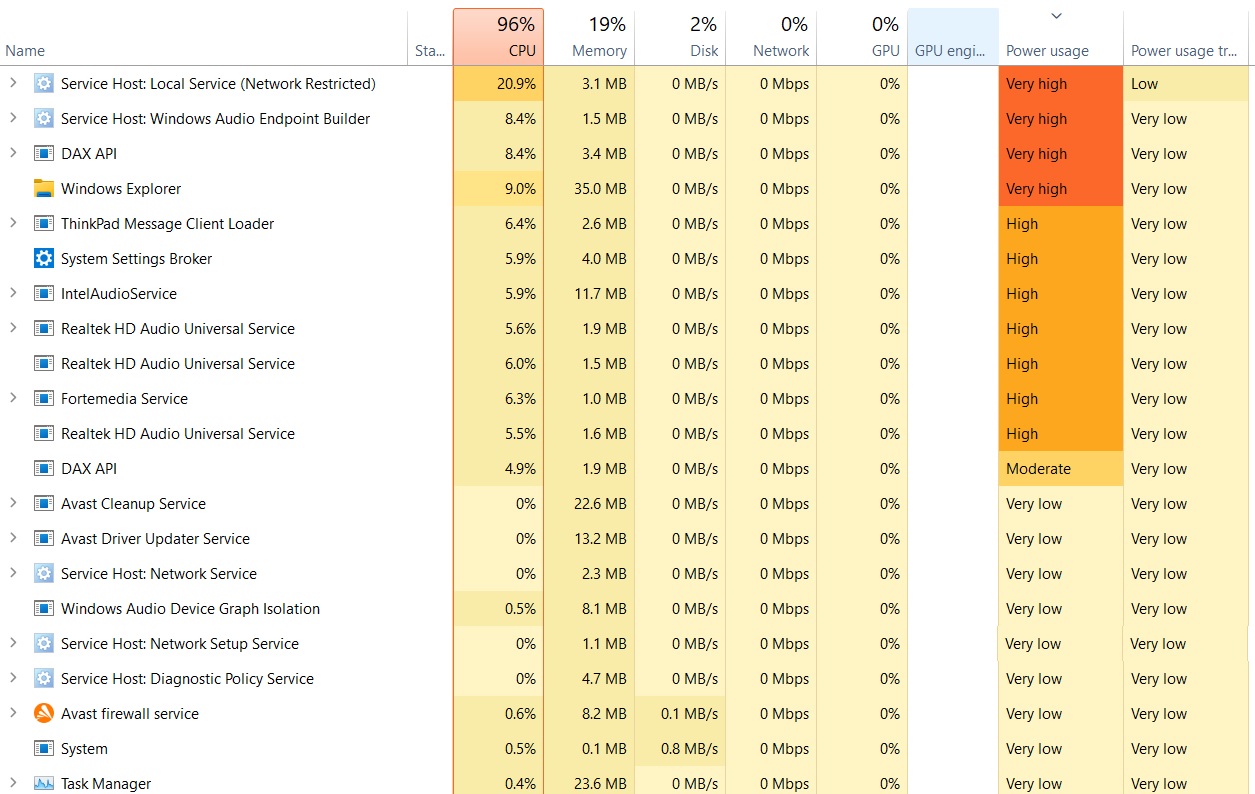1255x794 pixels.
Task: Click the Avast Driver Updater Service icon
Action: 43,539
